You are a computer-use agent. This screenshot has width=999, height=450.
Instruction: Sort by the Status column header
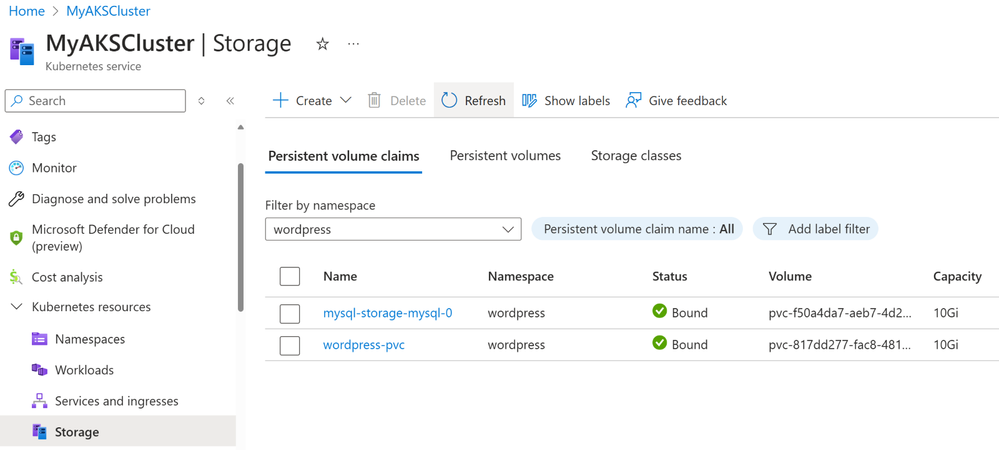coord(670,277)
